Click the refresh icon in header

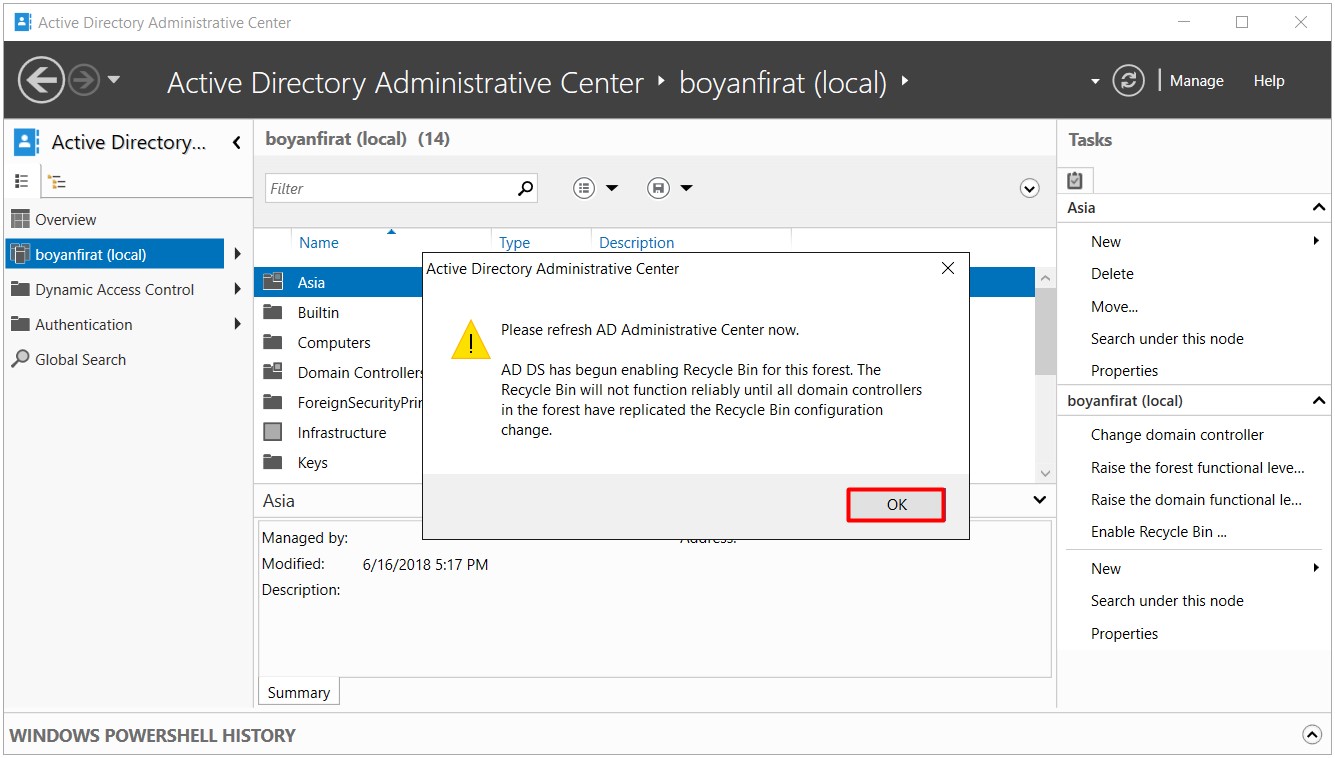(x=1128, y=81)
